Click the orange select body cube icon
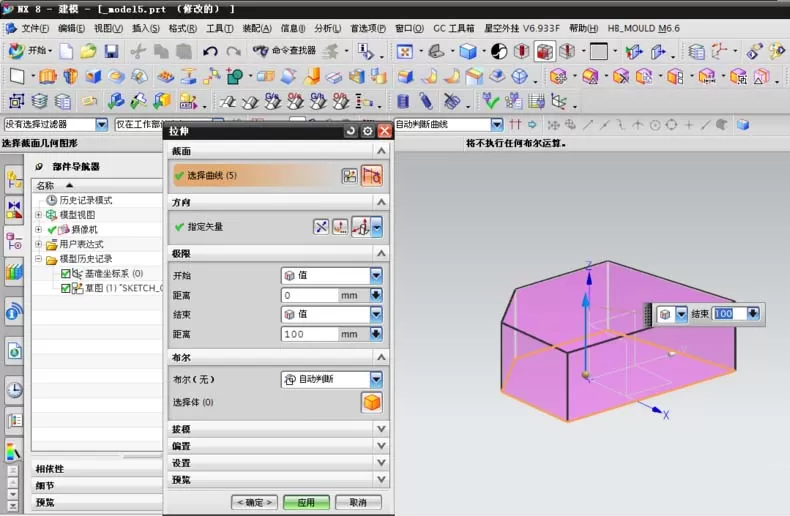 tap(372, 403)
